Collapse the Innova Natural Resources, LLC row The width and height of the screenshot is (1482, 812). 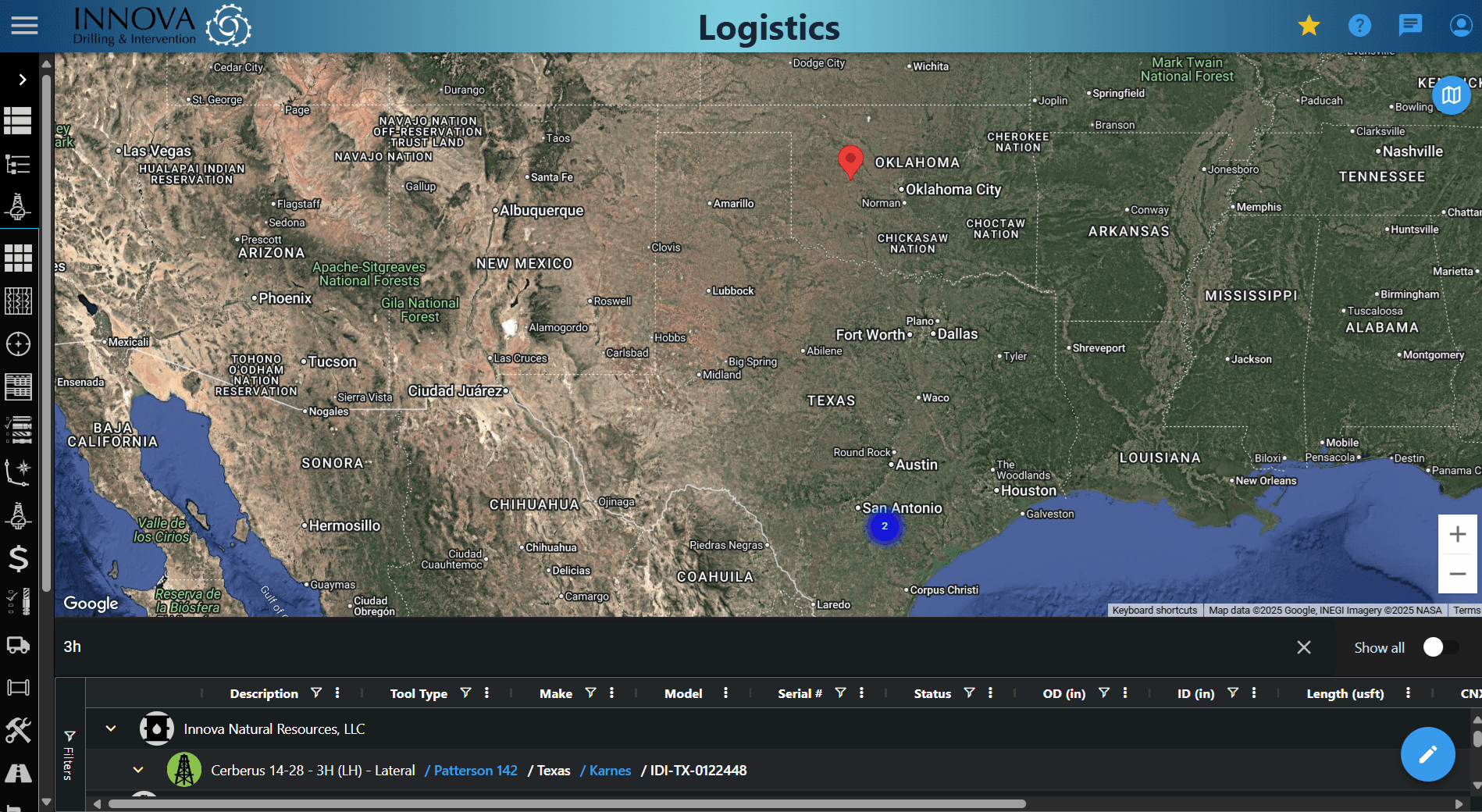(x=111, y=728)
